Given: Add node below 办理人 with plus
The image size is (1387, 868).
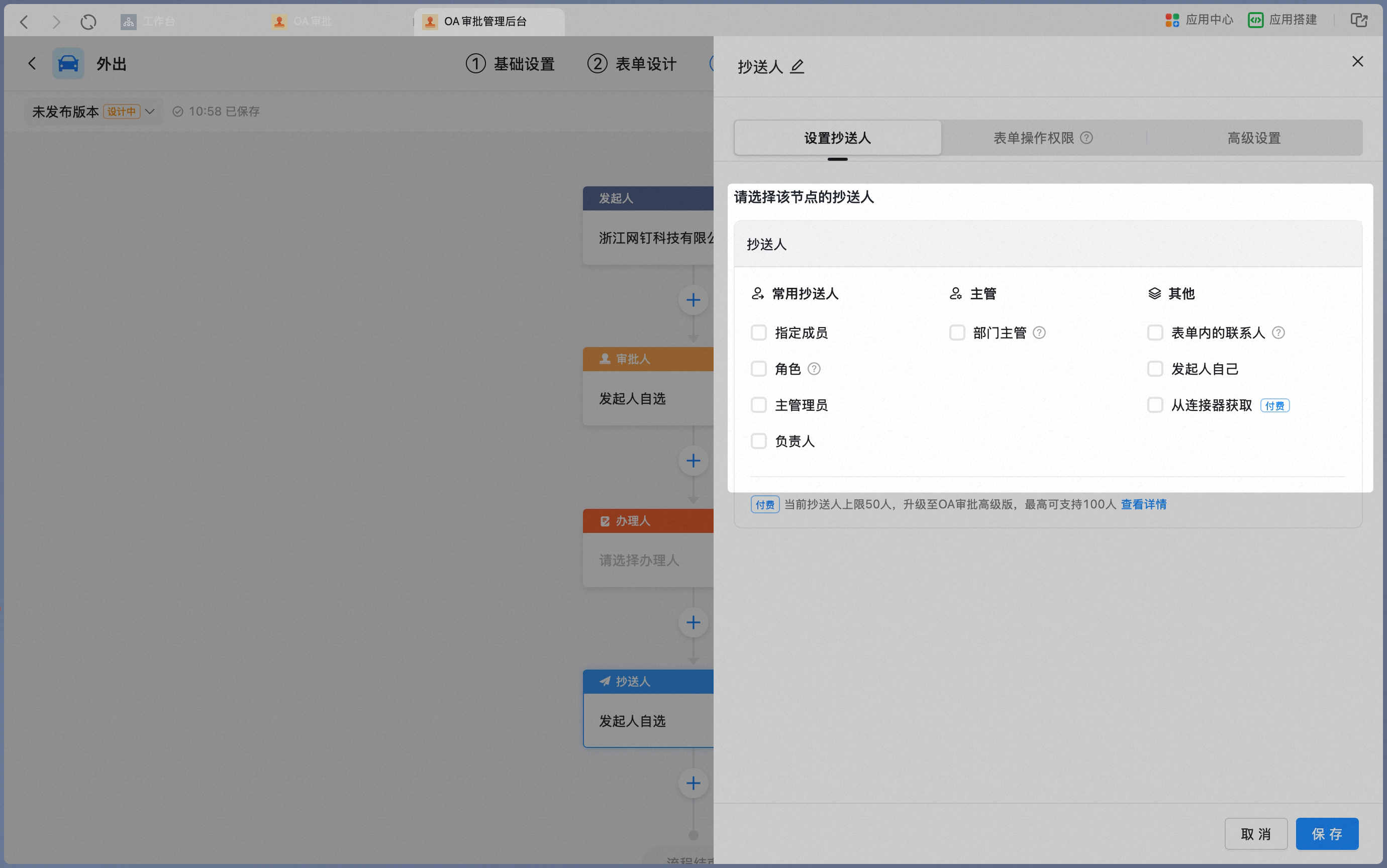Looking at the screenshot, I should click(x=693, y=622).
